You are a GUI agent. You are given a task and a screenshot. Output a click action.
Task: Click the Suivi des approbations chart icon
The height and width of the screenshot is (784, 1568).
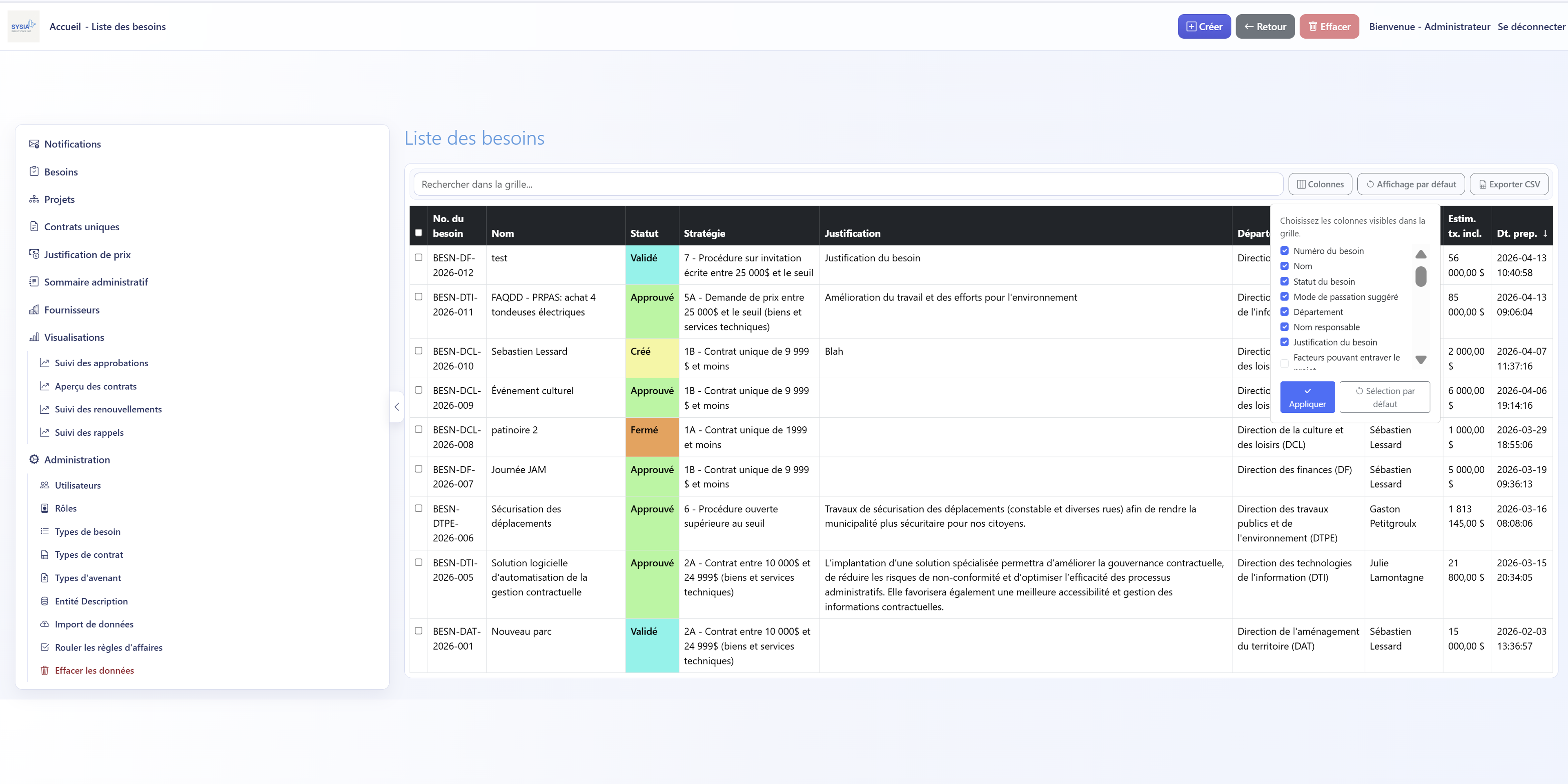[45, 363]
